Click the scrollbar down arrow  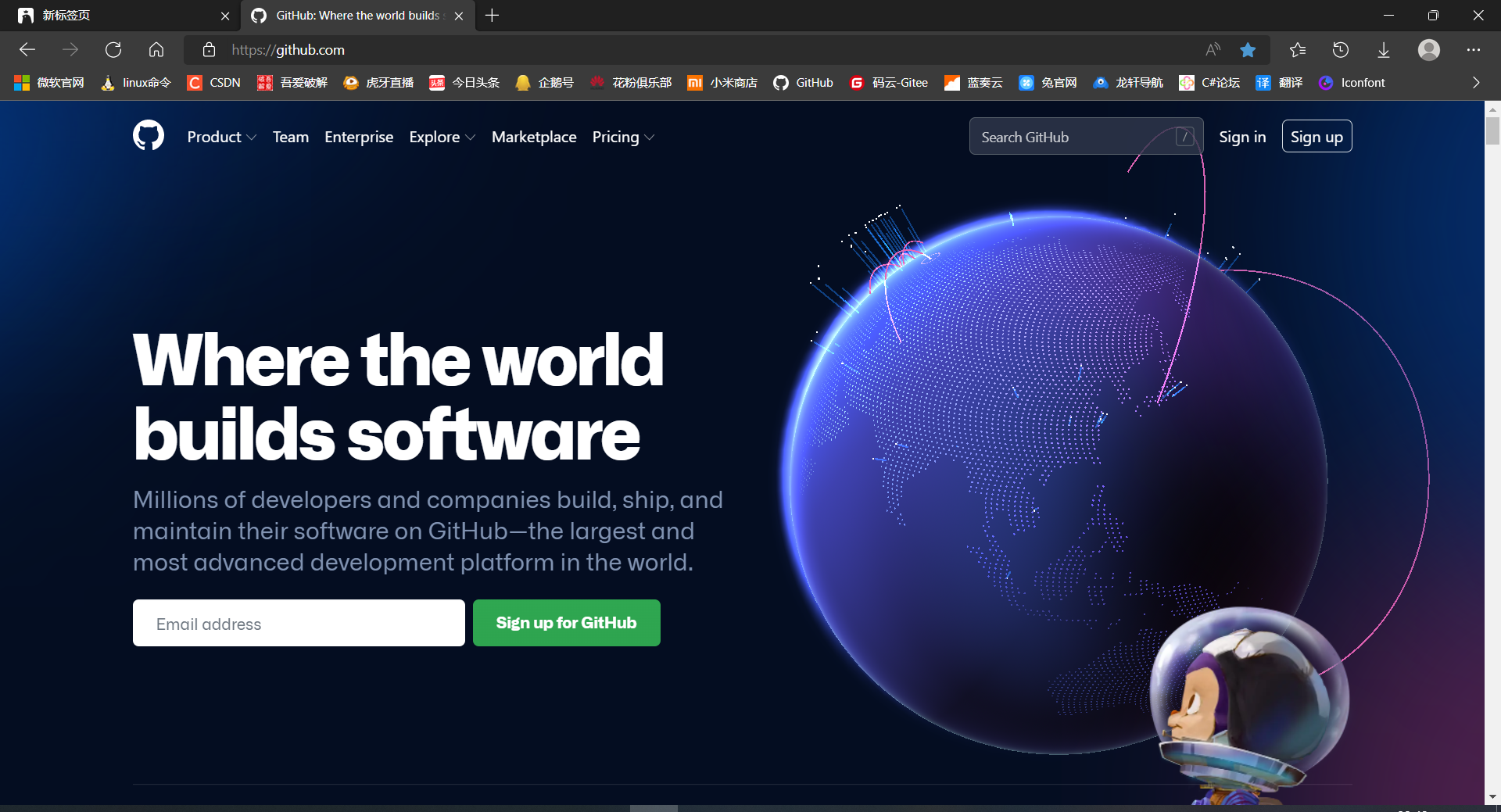(1492, 797)
